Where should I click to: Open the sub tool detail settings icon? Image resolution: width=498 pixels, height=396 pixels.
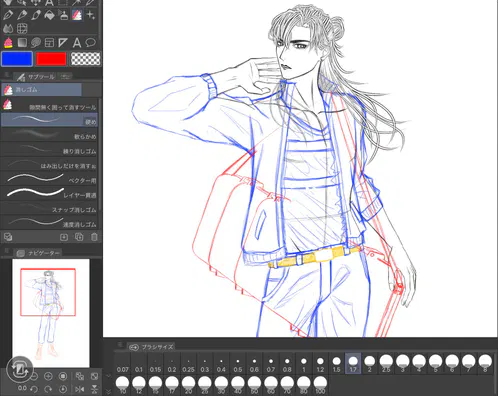(x=8, y=237)
